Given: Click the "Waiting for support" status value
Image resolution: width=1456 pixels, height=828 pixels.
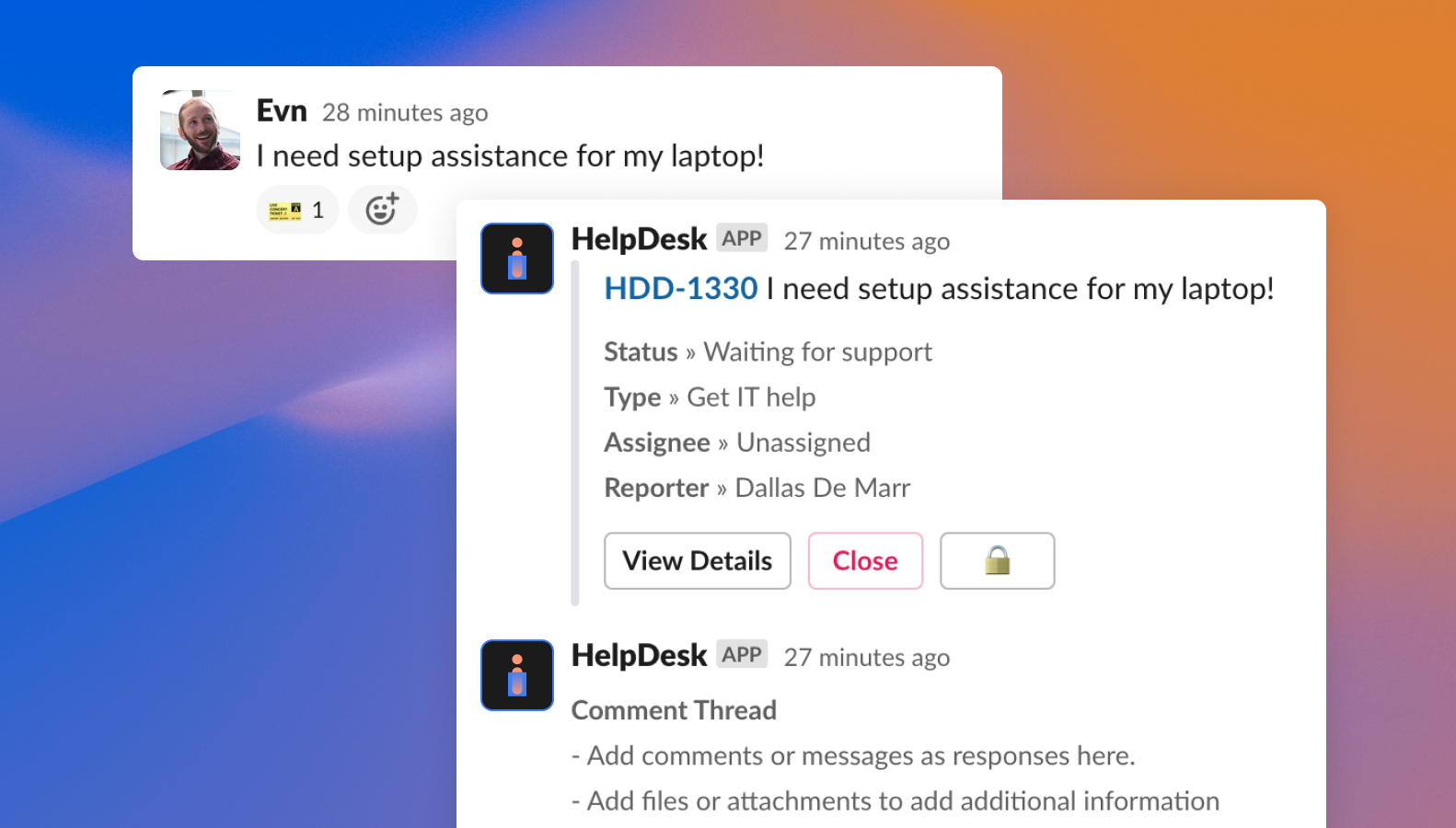Looking at the screenshot, I should [817, 352].
